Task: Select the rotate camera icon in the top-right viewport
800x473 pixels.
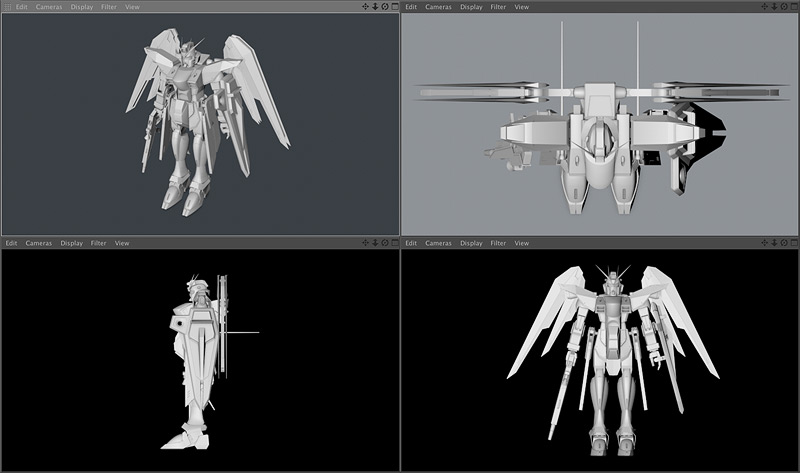Action: (784, 7)
